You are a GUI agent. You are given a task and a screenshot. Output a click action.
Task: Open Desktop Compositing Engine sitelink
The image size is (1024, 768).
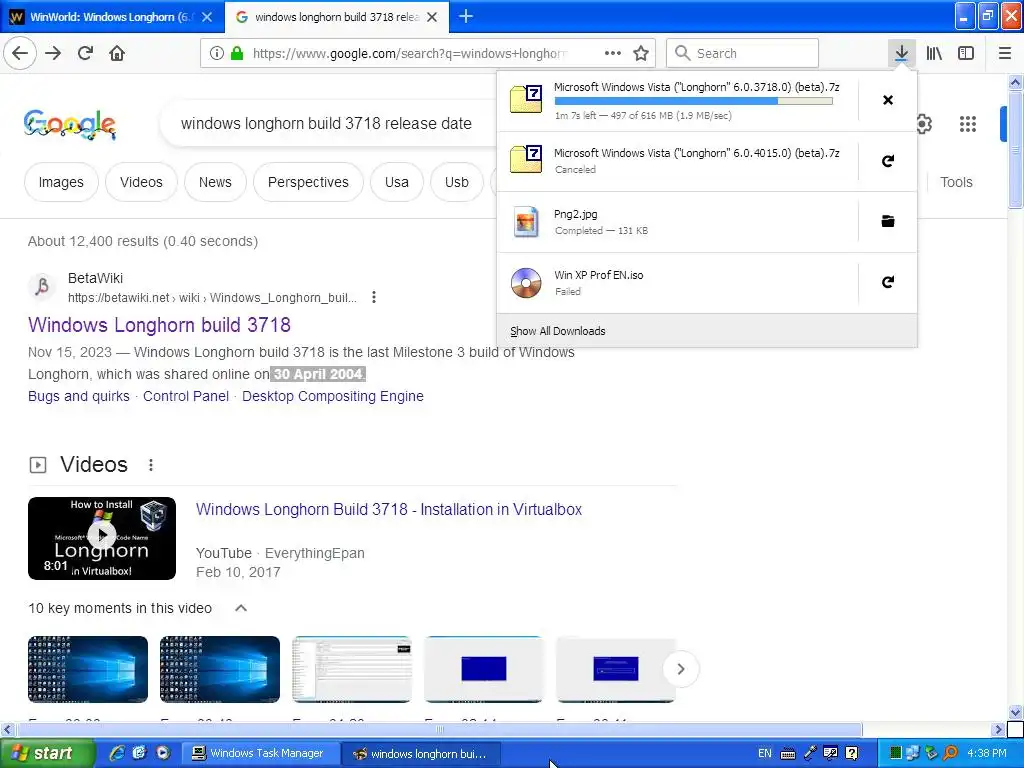(333, 396)
